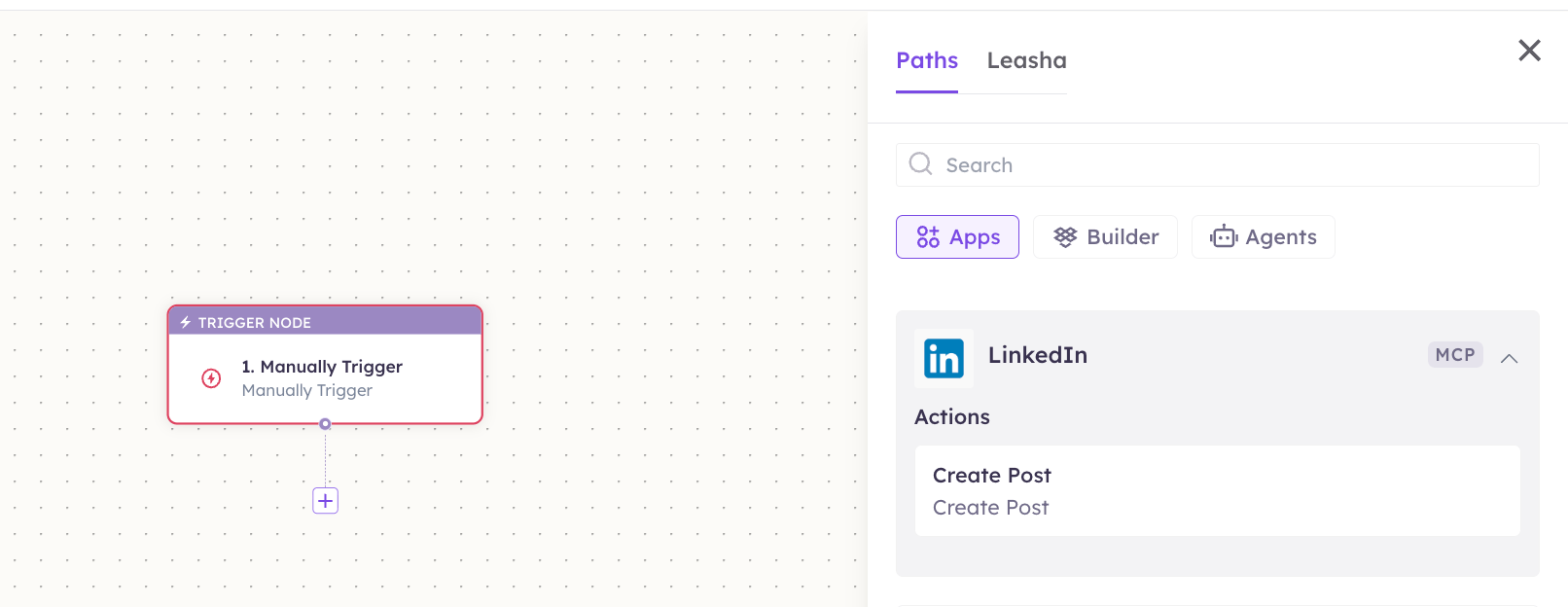Open the Leasha tab
The width and height of the screenshot is (1568, 607).
pyautogui.click(x=1026, y=60)
